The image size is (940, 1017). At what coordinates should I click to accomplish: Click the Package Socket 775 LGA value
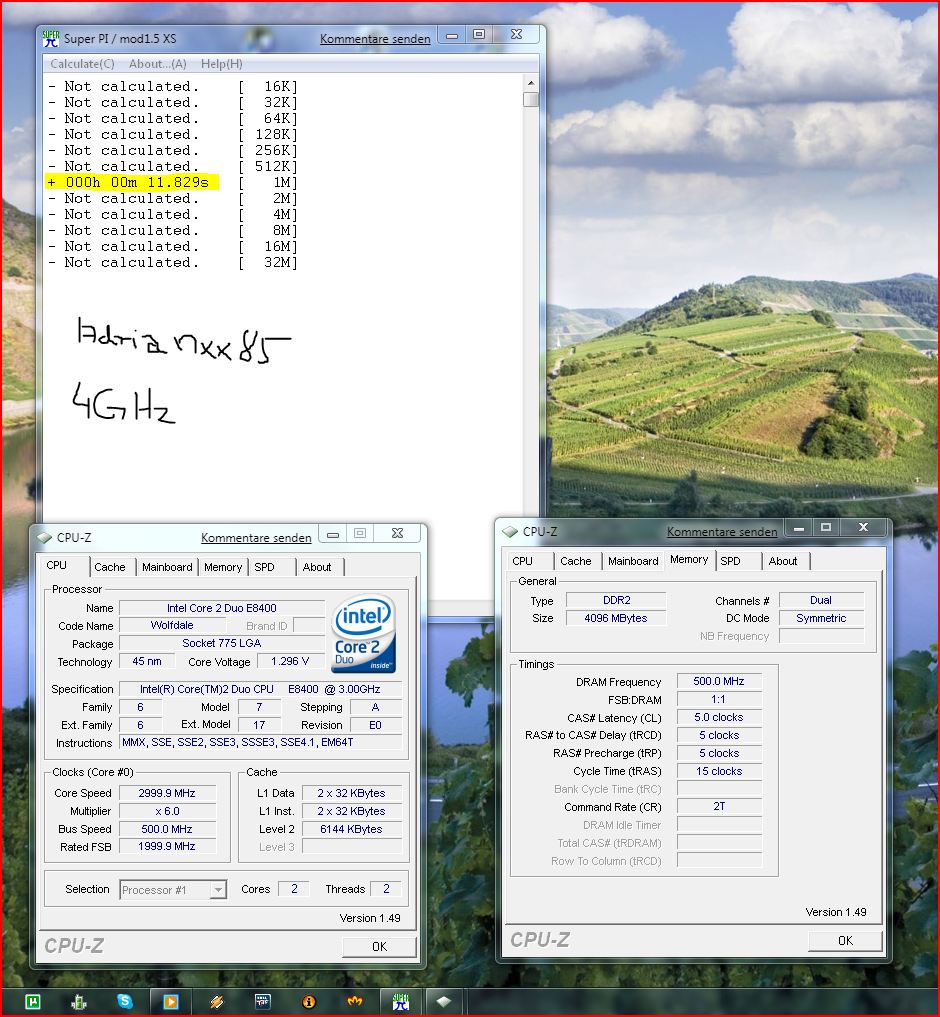tap(222, 643)
